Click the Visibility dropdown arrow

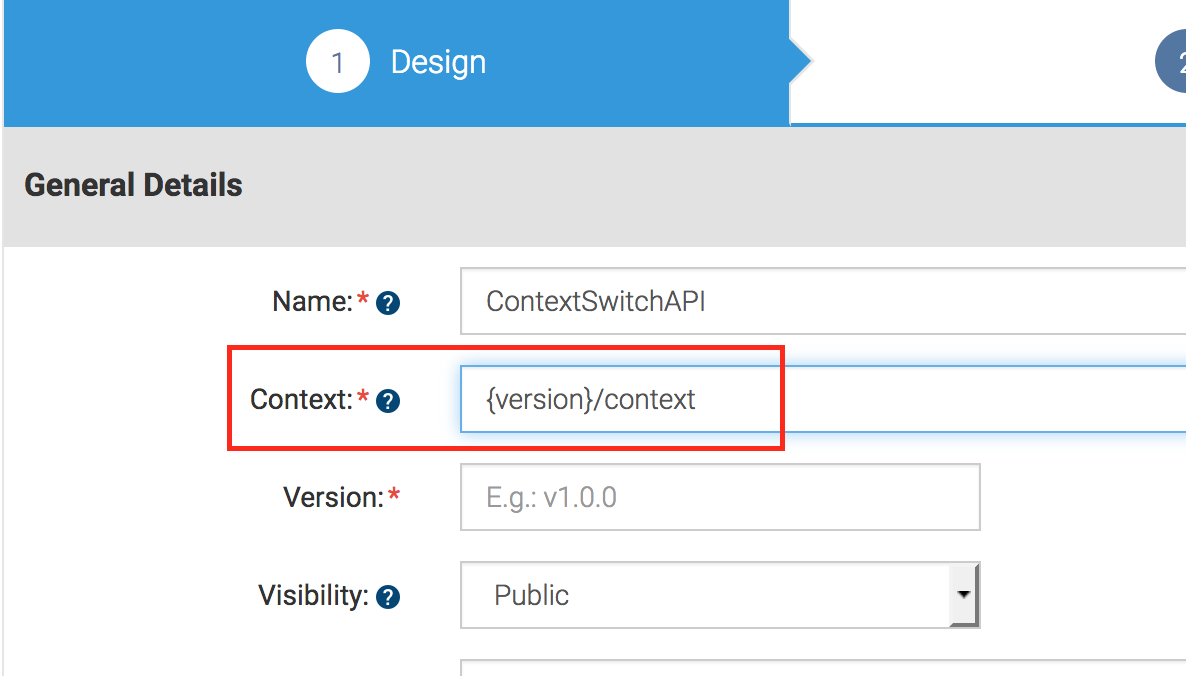coord(963,595)
